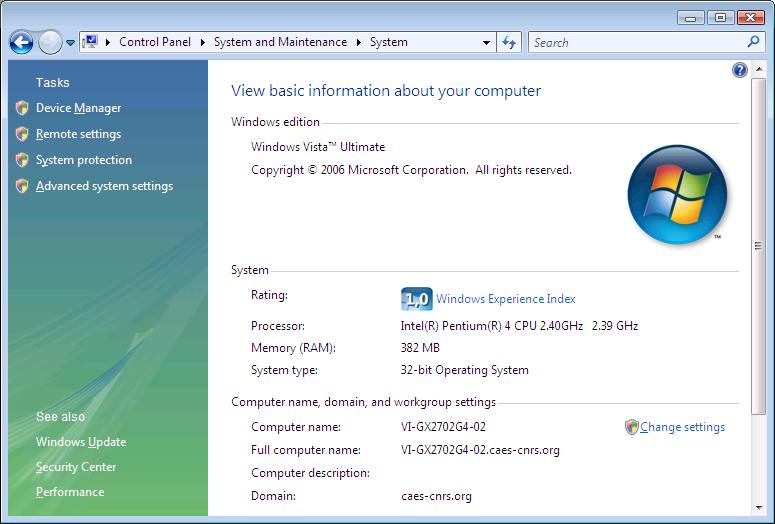775x524 pixels.
Task: Minimize the System window
Action: point(690,18)
